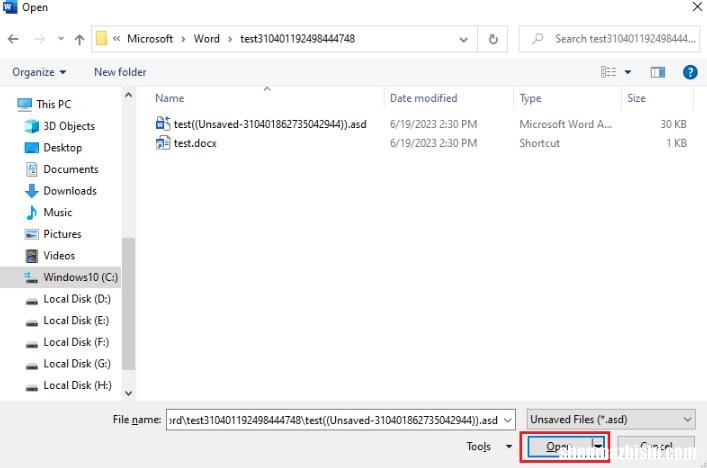Click into the search box

tap(609, 39)
